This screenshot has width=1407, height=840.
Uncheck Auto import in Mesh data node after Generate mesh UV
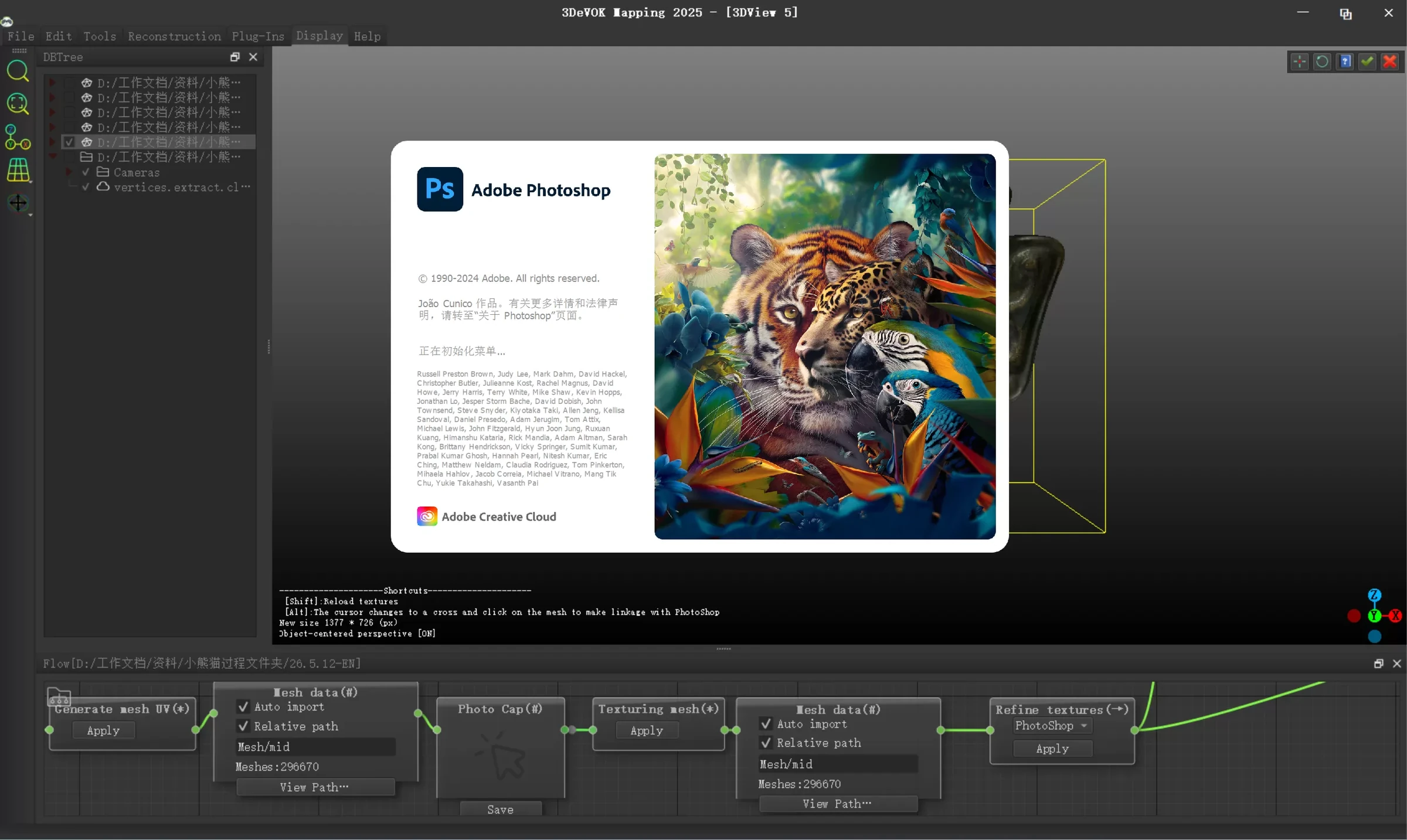coord(243,707)
